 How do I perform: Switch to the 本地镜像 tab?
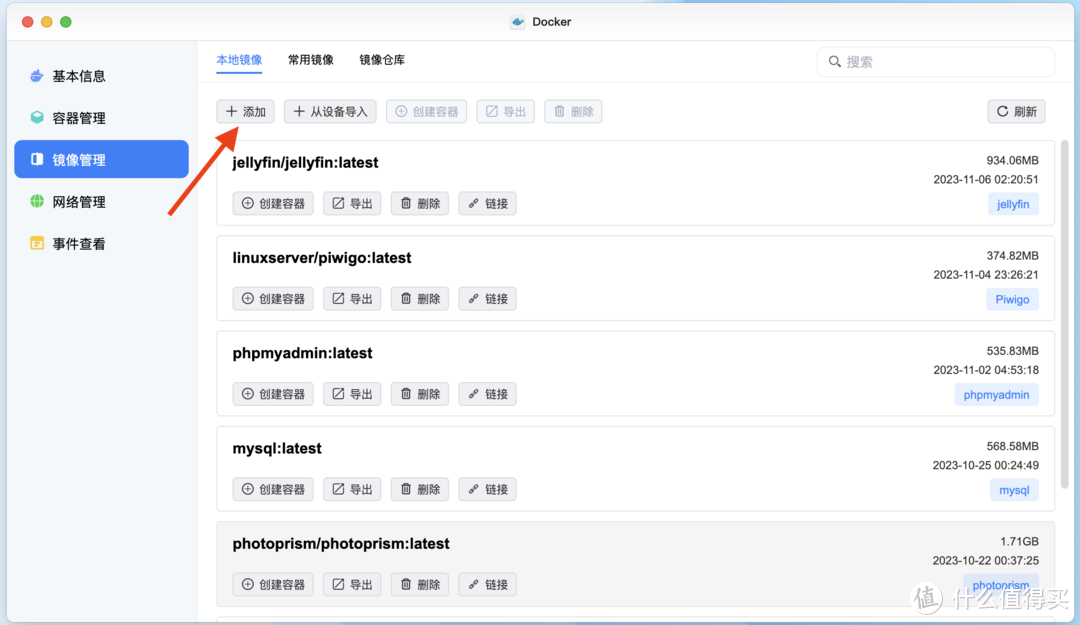[239, 60]
